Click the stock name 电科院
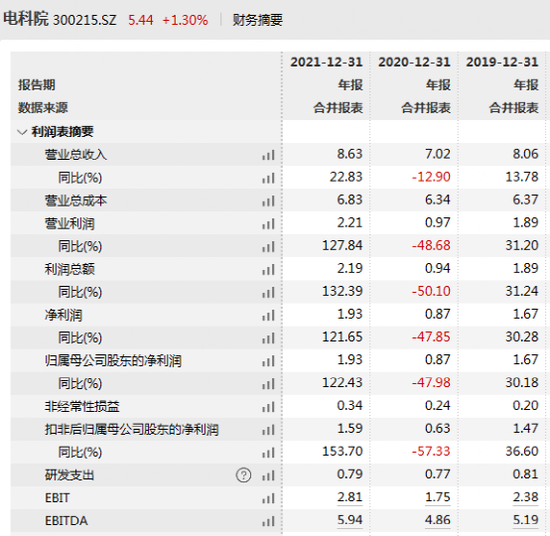The height and width of the screenshot is (536, 550). (x=26, y=19)
